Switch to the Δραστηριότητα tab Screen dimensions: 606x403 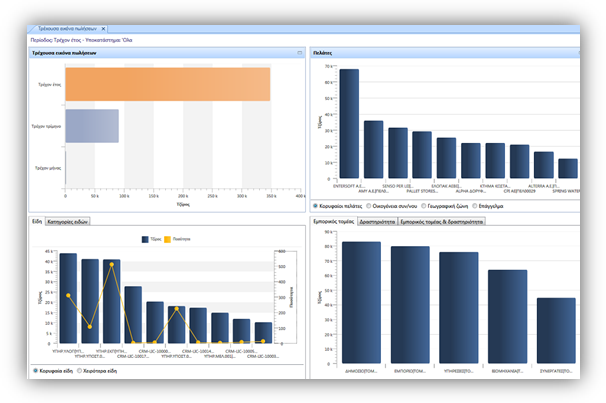tap(377, 222)
